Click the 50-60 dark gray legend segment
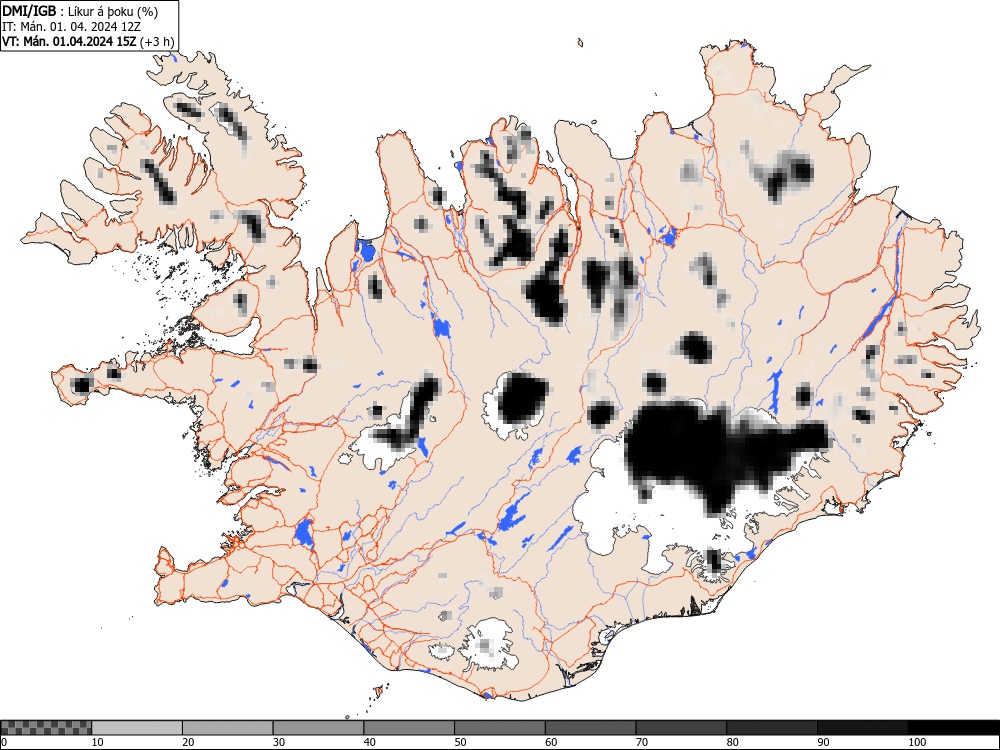Image resolution: width=1000 pixels, height=750 pixels. coord(500,728)
